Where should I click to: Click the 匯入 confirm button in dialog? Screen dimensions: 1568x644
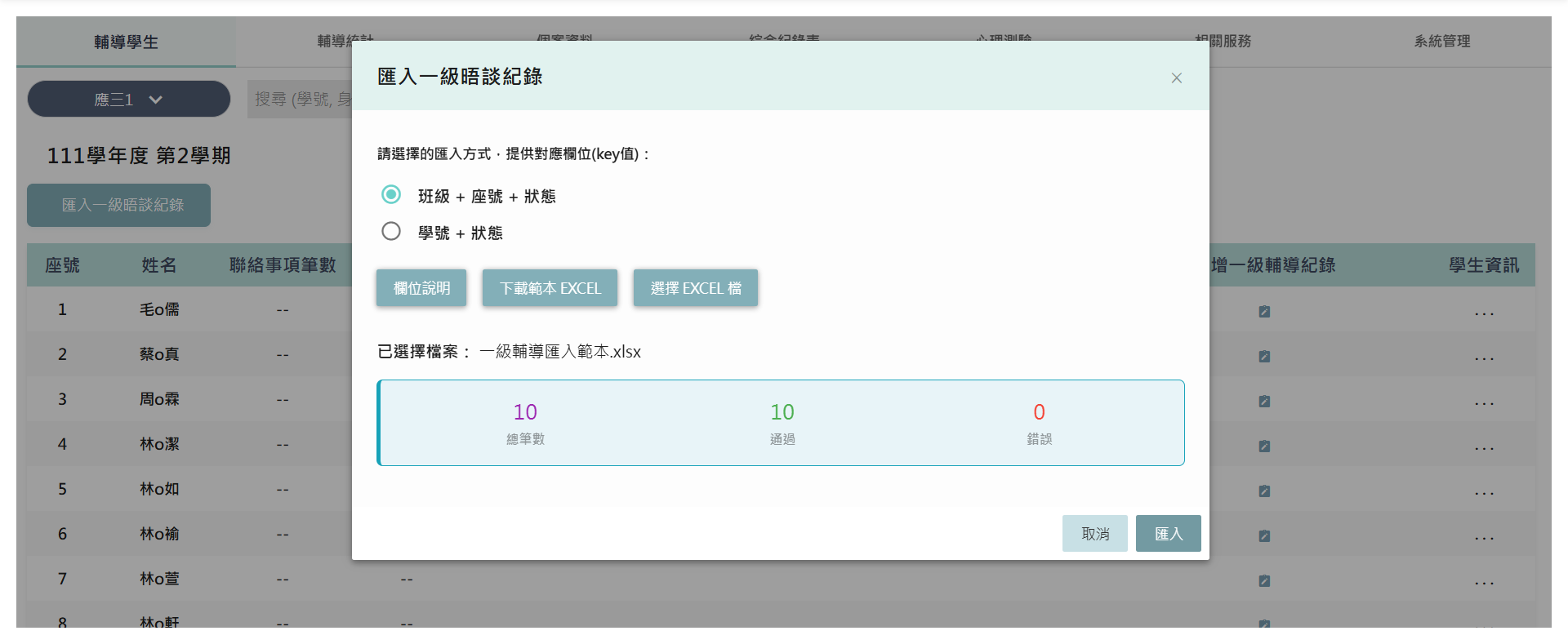pyautogui.click(x=1168, y=533)
